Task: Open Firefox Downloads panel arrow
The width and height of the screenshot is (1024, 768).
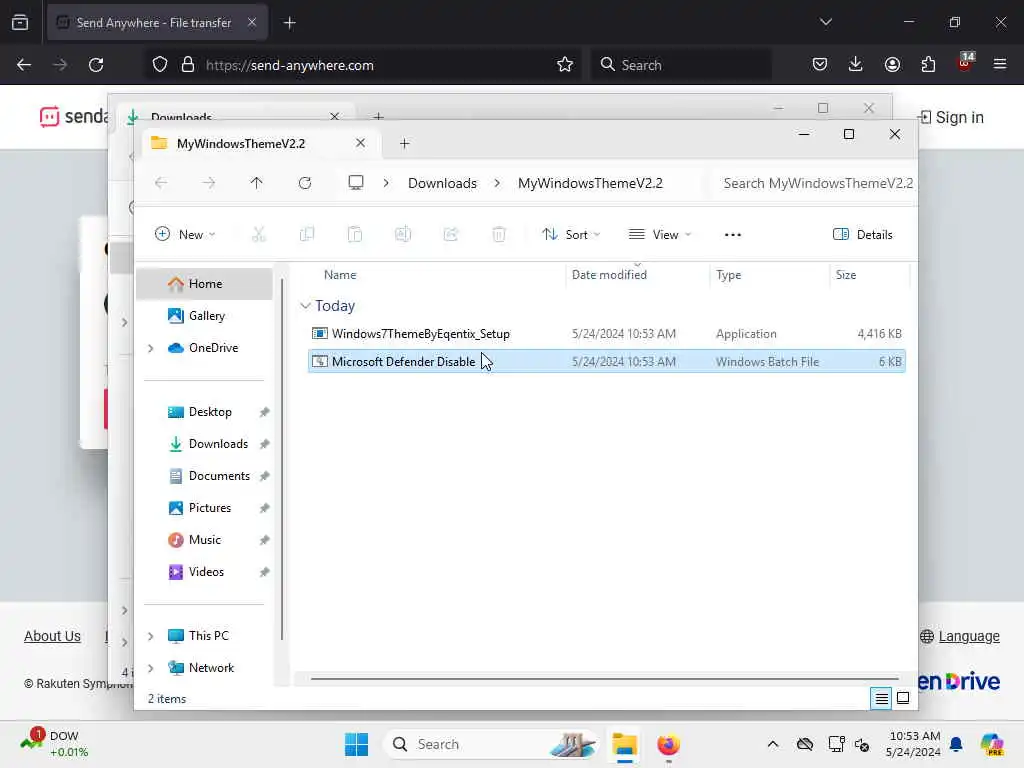Action: (856, 64)
